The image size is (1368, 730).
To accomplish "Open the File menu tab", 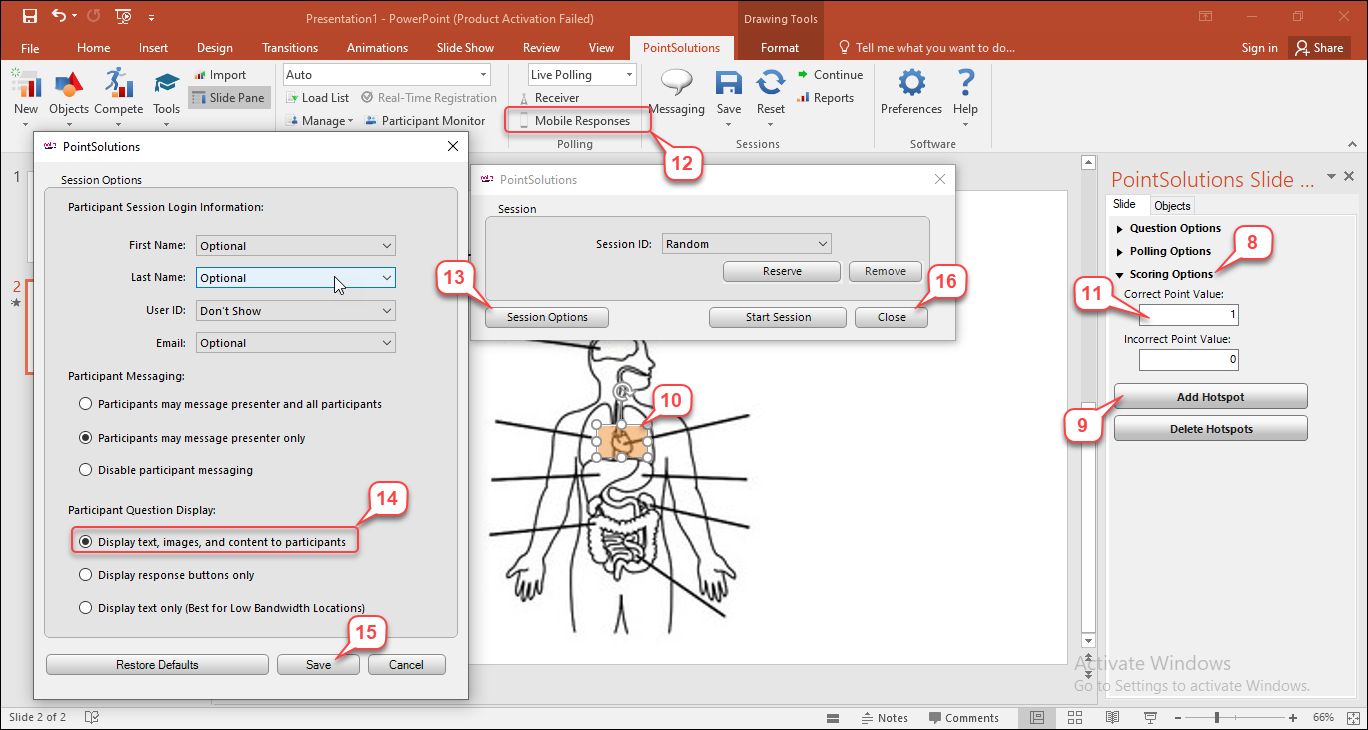I will tap(30, 48).
